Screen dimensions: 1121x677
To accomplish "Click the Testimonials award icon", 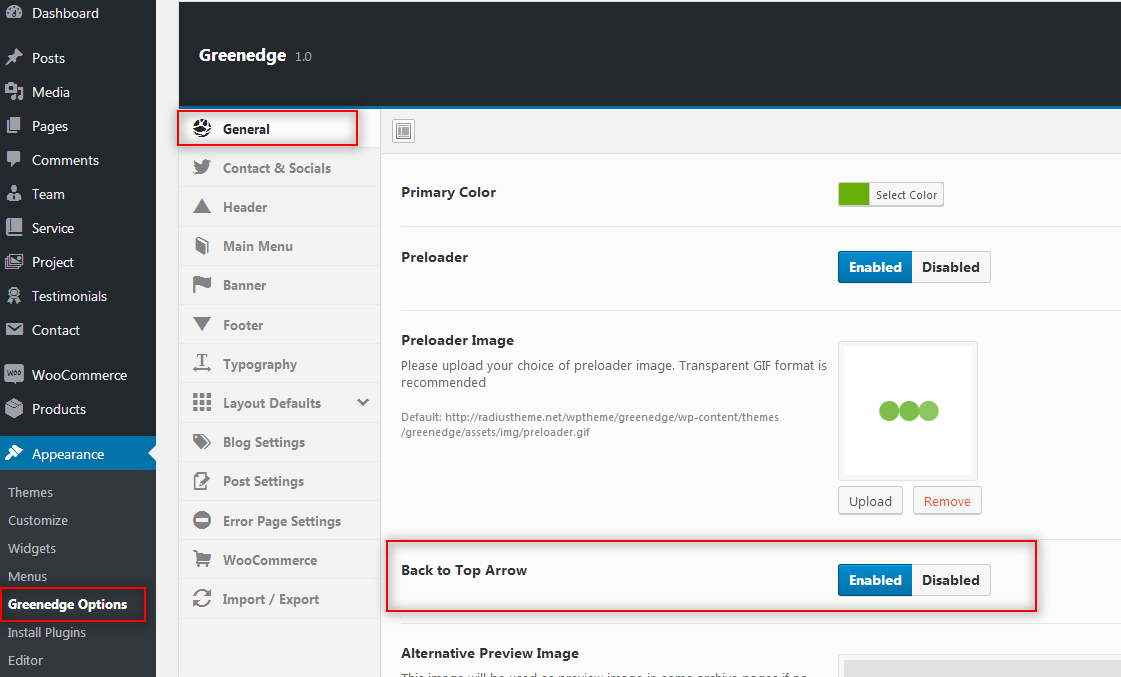I will (x=14, y=295).
